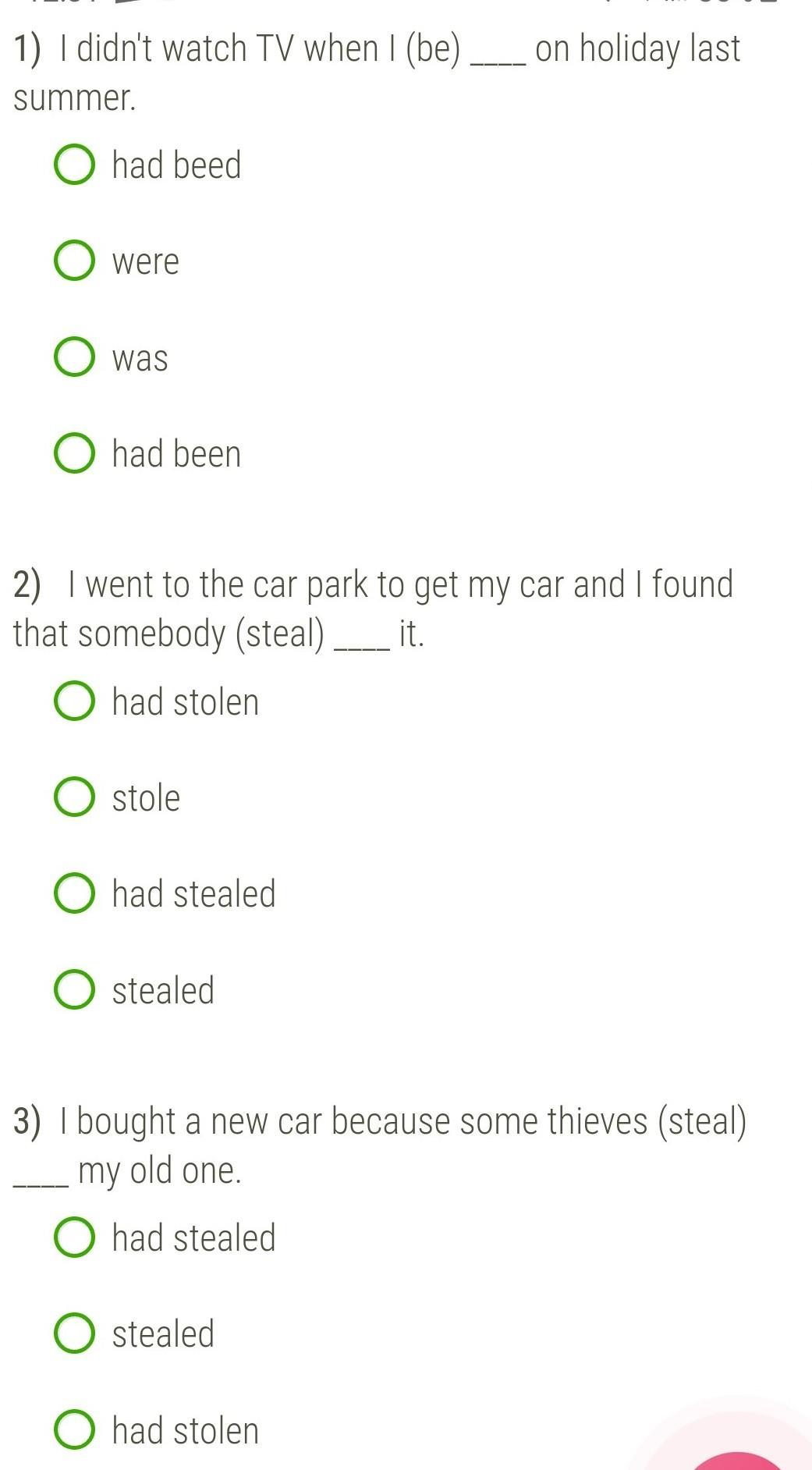Image resolution: width=812 pixels, height=1470 pixels.
Task: Tap the 'had beed' answer label text
Action: tap(177, 165)
